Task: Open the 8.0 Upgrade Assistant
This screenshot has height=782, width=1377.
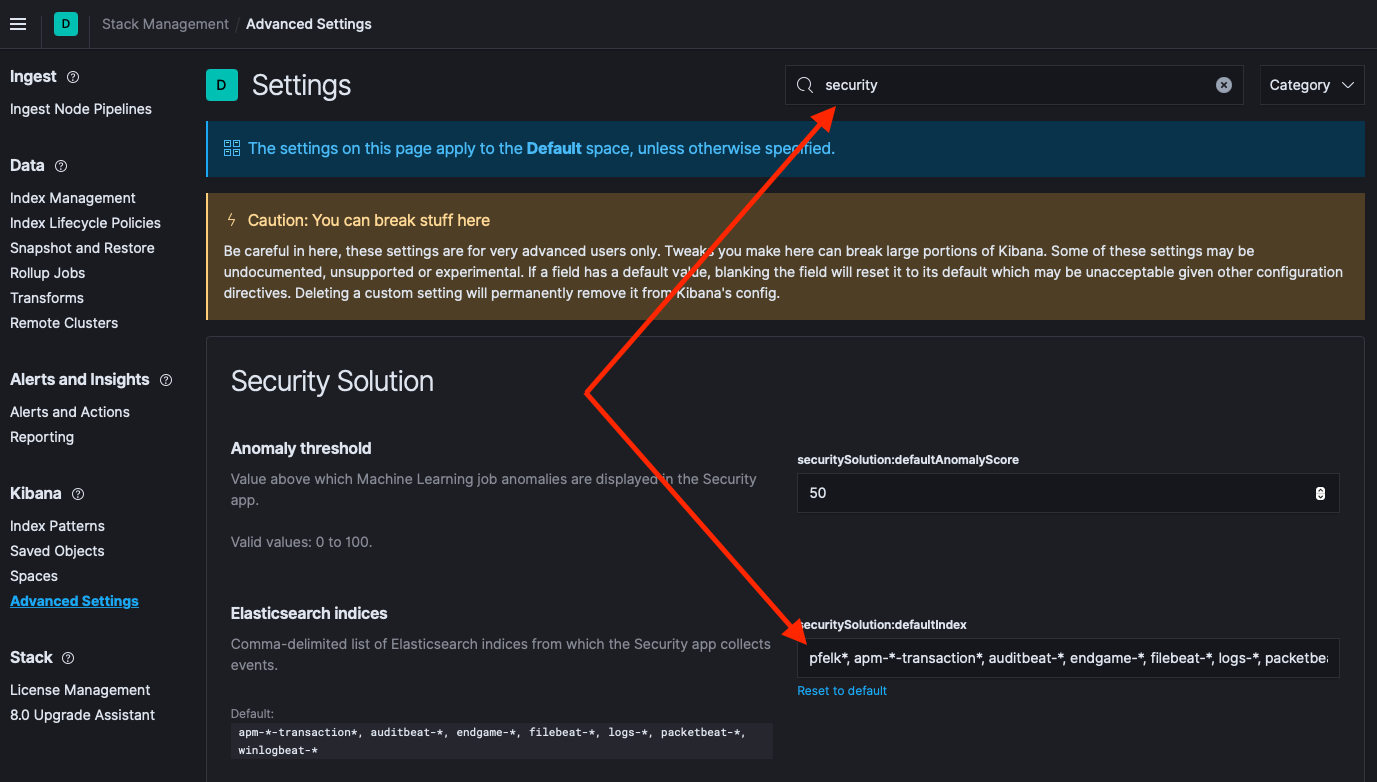Action: coord(82,715)
